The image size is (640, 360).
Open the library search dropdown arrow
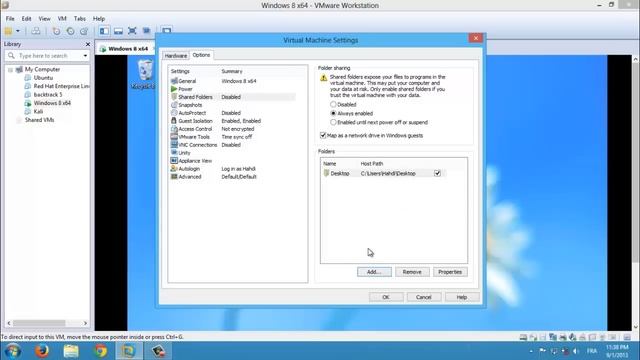pyautogui.click(x=85, y=56)
